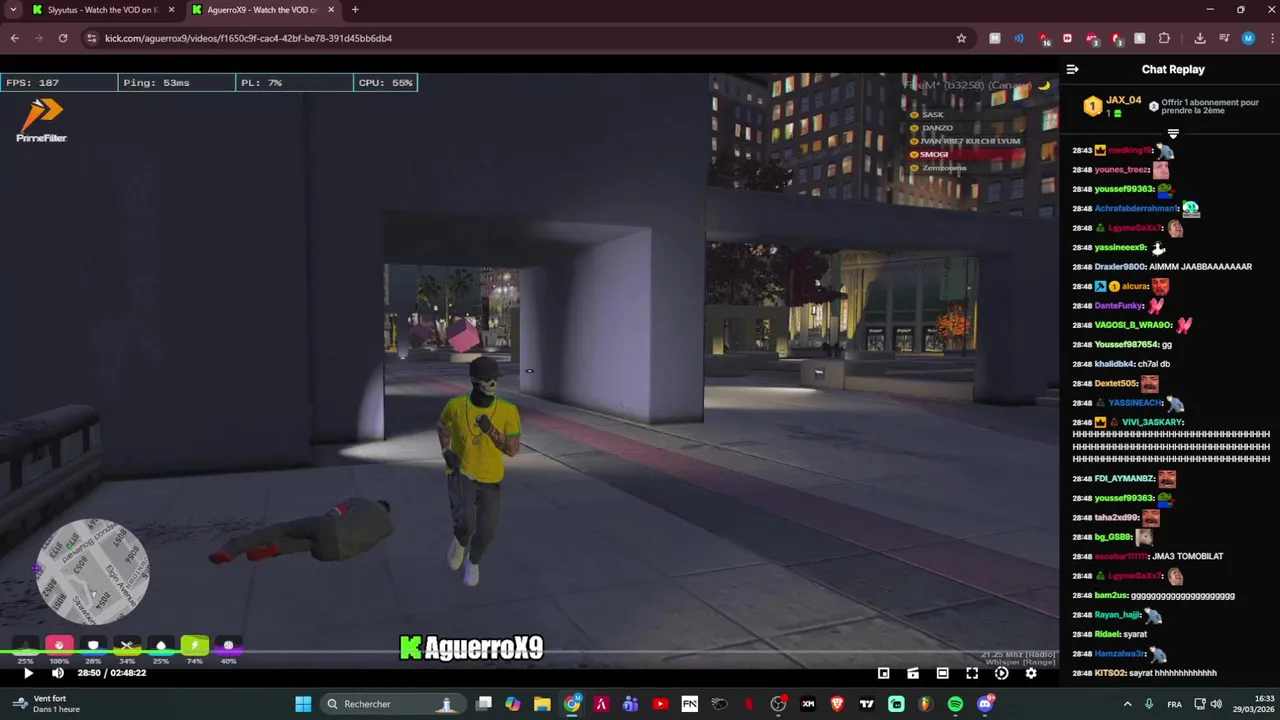Click chat message "ch7al db"
1280x720 pixels.
(x=1153, y=364)
